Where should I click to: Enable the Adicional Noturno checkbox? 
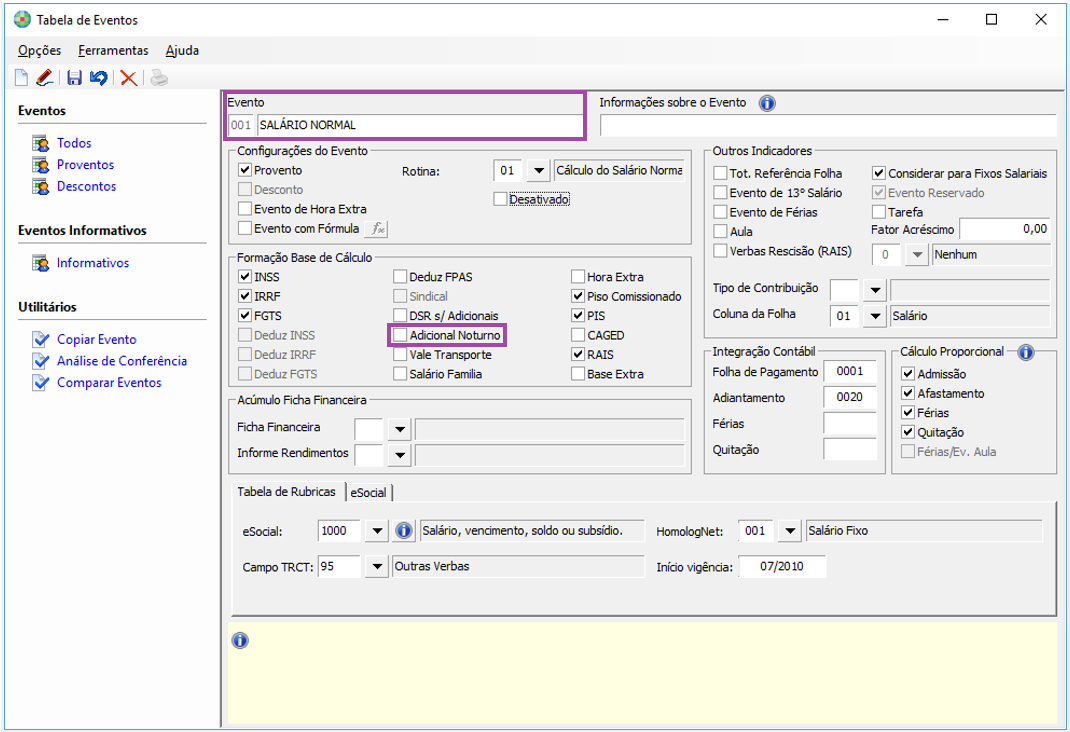pyautogui.click(x=400, y=335)
